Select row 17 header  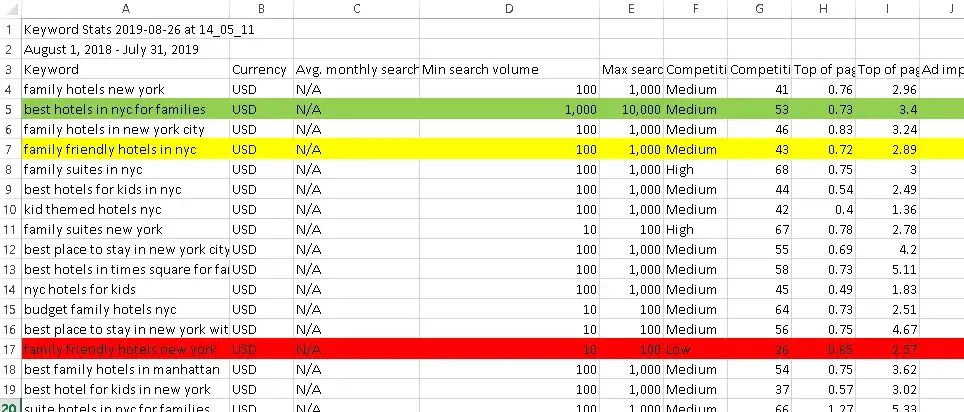[x=10, y=349]
